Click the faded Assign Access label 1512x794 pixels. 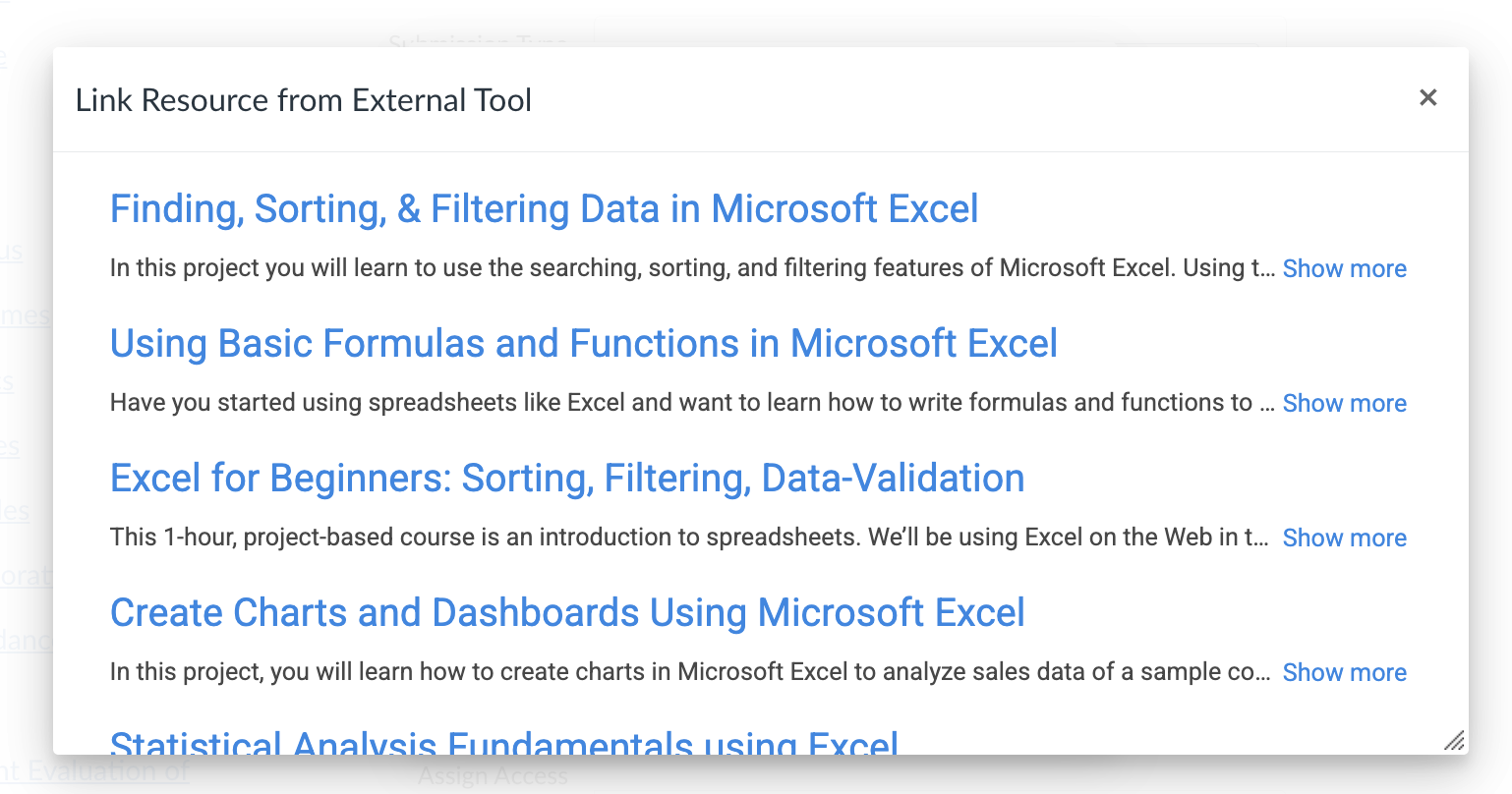tap(493, 776)
